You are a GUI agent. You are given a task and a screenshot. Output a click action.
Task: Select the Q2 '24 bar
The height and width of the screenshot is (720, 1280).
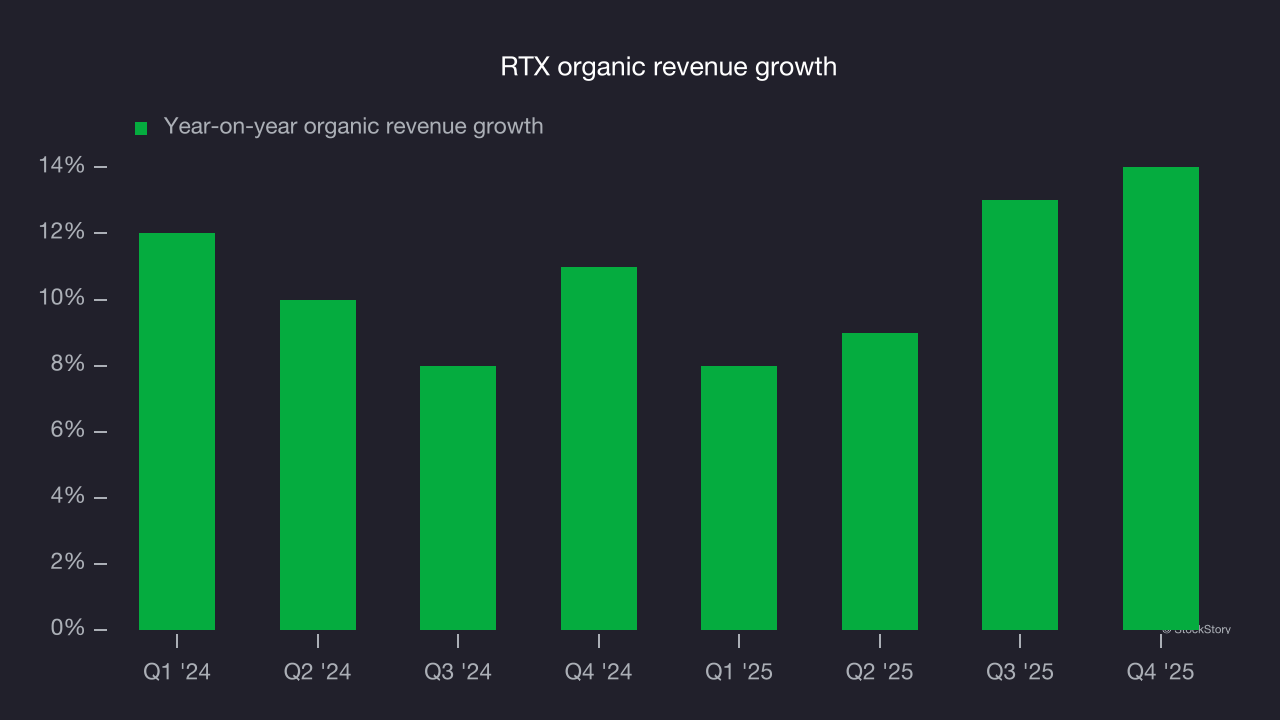pyautogui.click(x=318, y=465)
